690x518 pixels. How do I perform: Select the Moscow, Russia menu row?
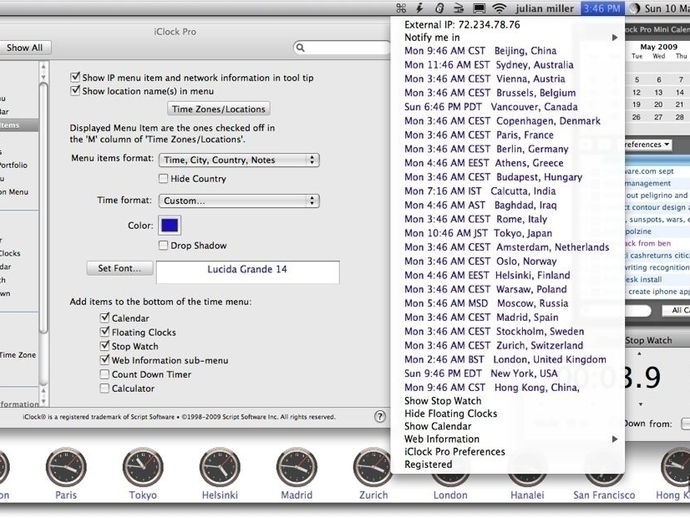(507, 303)
